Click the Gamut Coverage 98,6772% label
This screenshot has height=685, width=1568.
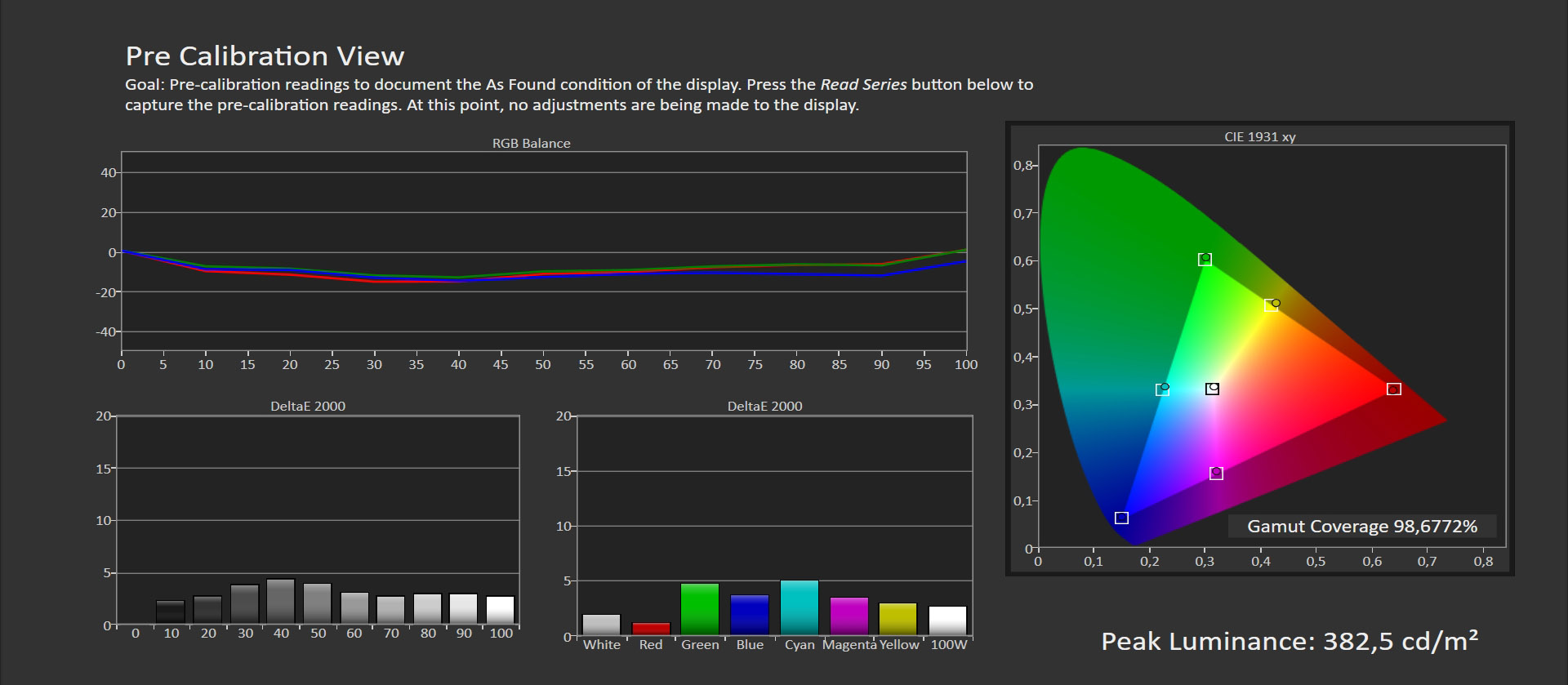(1361, 527)
